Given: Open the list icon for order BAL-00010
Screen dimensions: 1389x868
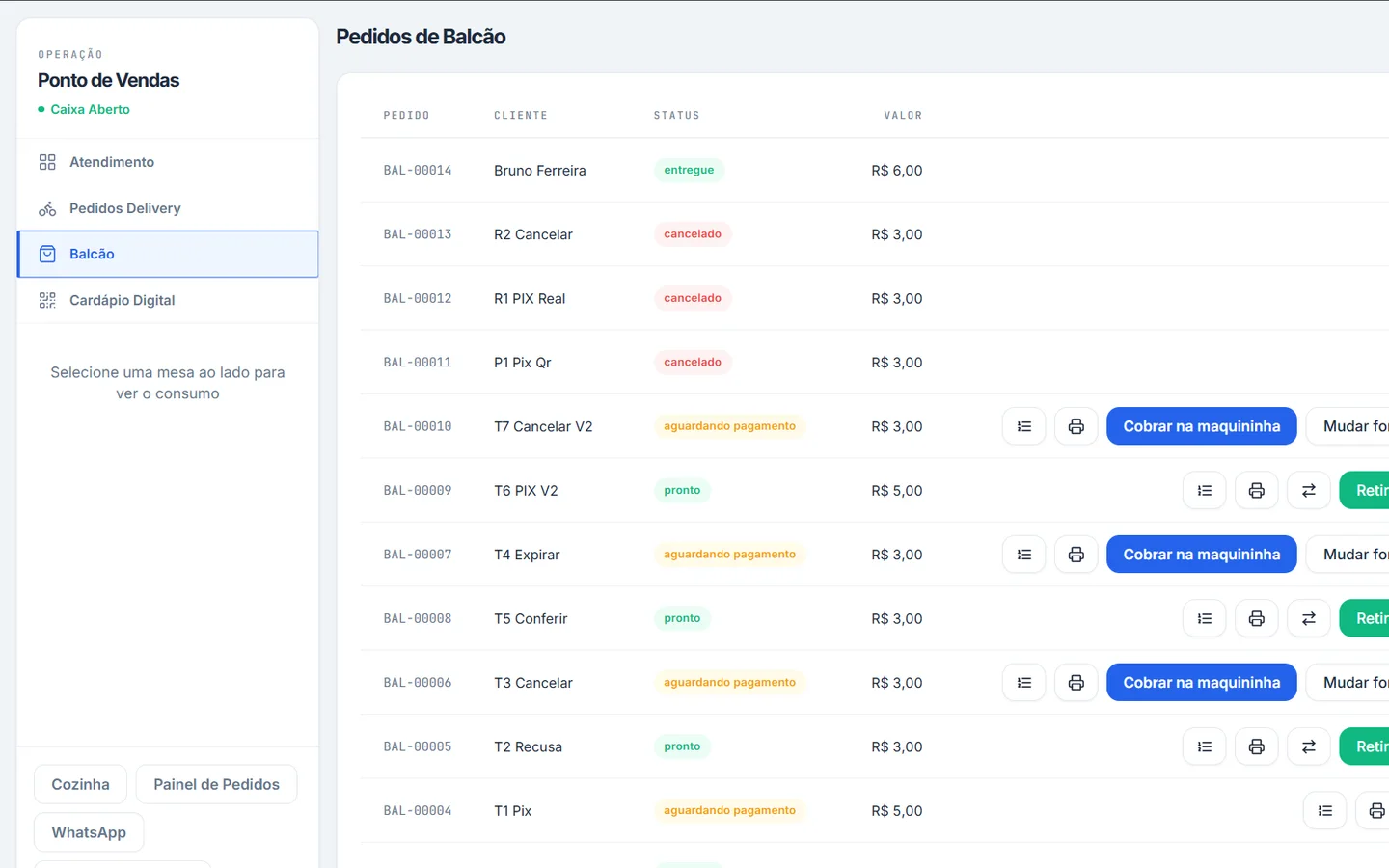Looking at the screenshot, I should [x=1024, y=426].
